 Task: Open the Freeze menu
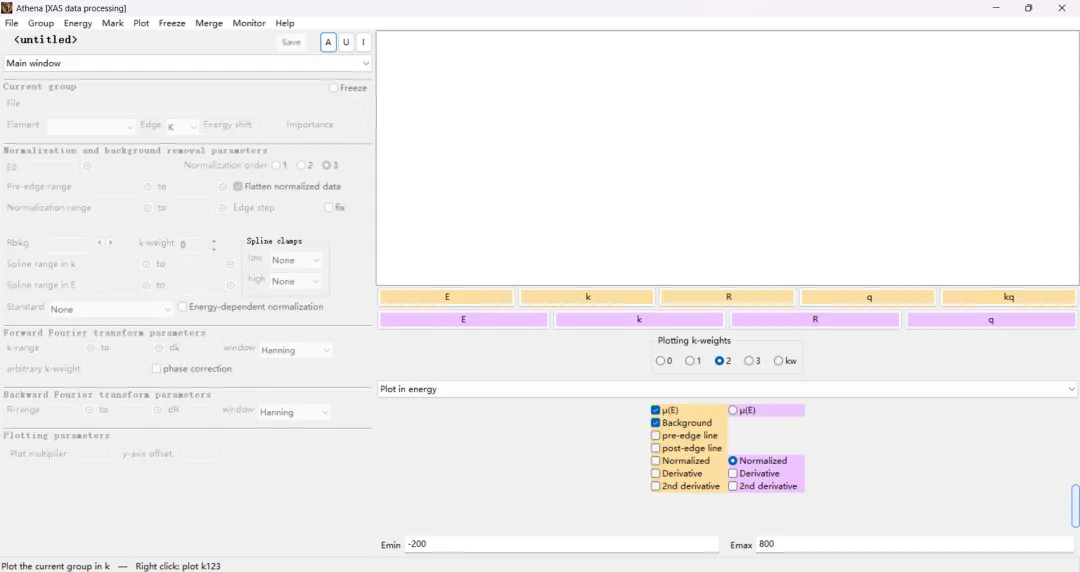coord(172,23)
